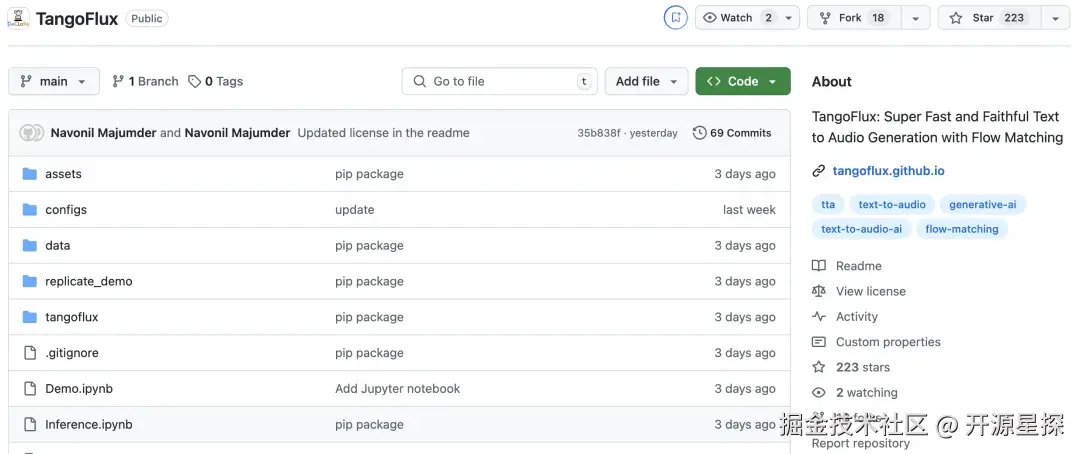Expand the Star lists dropdown arrow
The image size is (1080, 454).
coord(1056,18)
